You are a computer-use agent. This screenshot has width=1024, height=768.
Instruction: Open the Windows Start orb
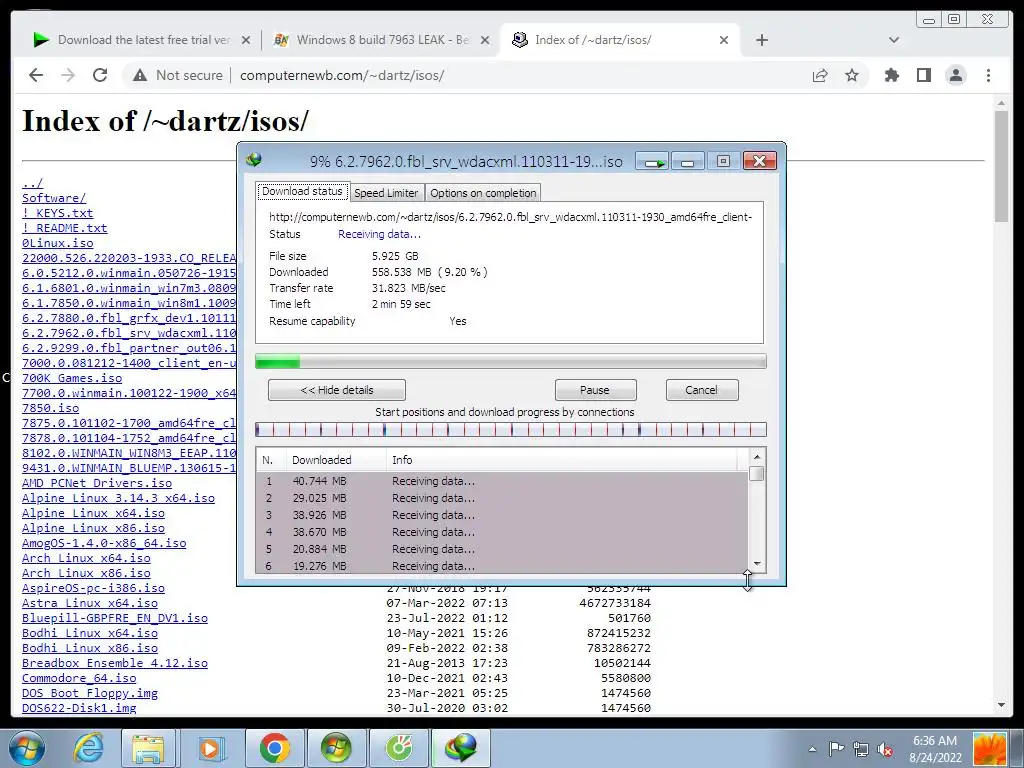(x=26, y=748)
